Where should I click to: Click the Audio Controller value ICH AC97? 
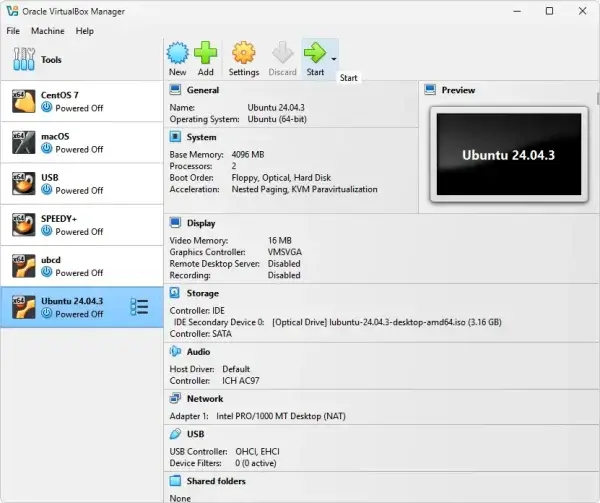tap(241, 381)
